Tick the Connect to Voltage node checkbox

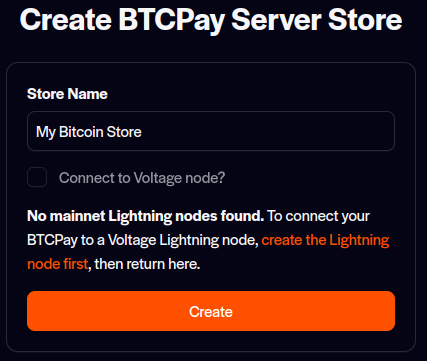coord(37,177)
